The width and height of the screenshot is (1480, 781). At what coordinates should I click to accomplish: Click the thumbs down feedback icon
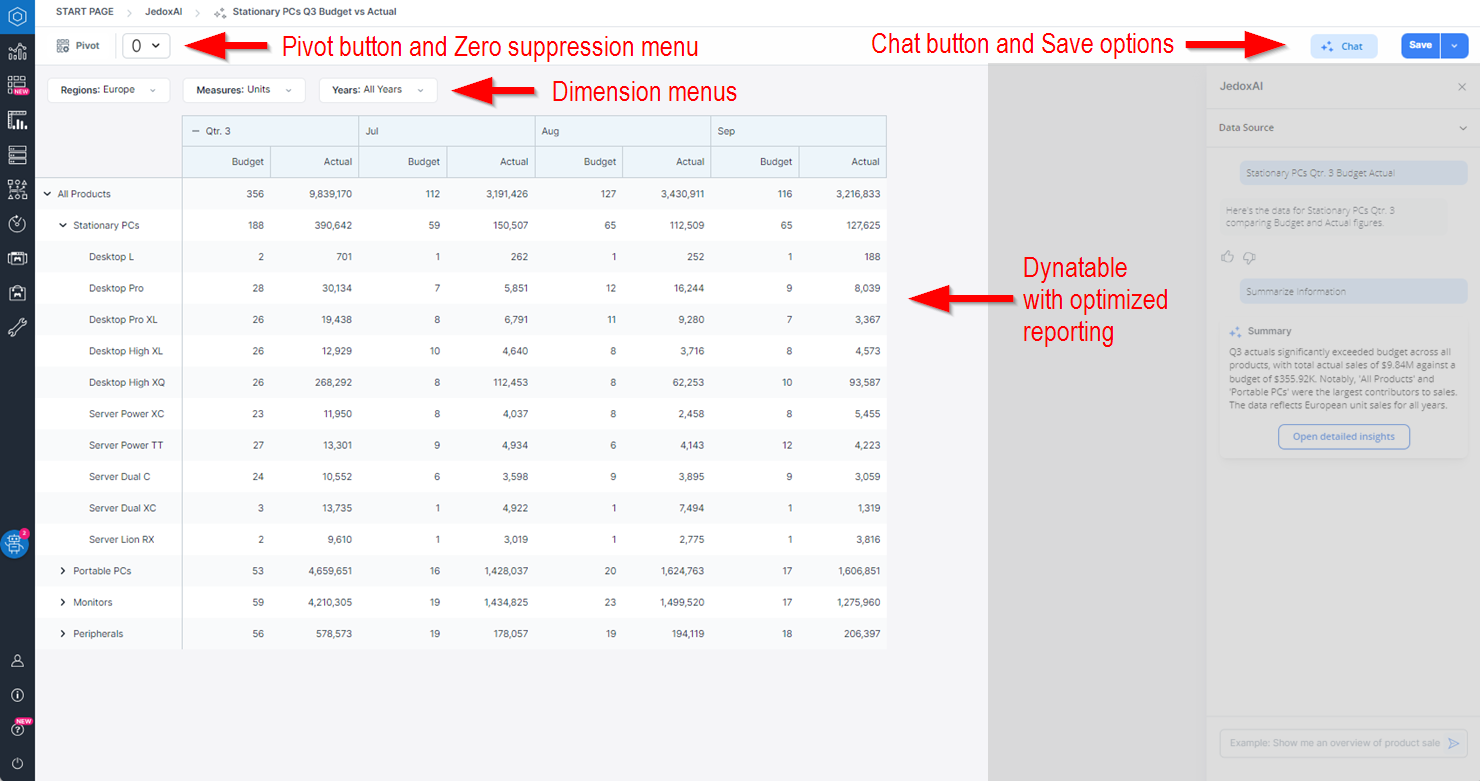pos(1249,257)
